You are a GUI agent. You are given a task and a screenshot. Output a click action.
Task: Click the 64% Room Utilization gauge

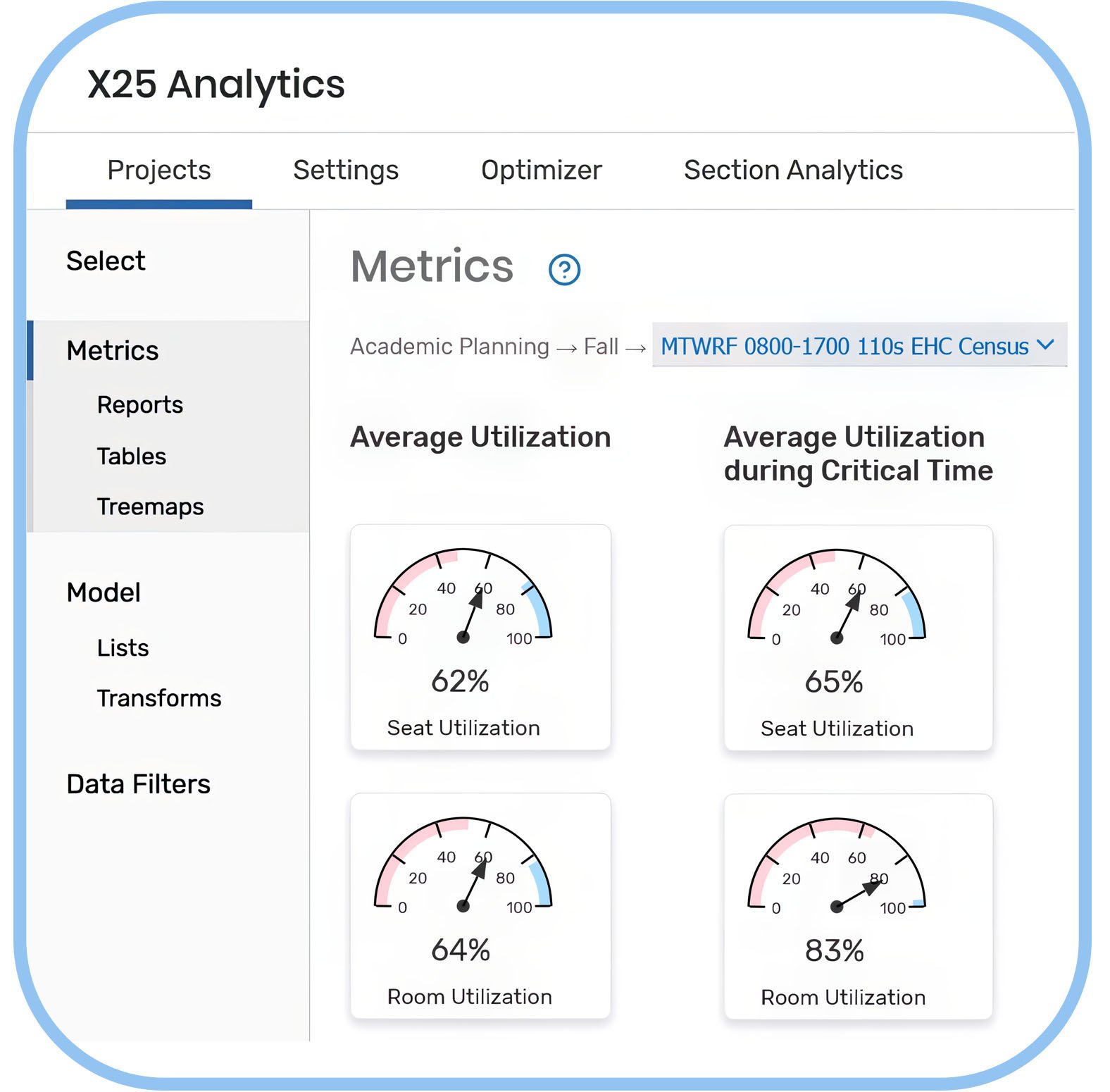(480, 906)
